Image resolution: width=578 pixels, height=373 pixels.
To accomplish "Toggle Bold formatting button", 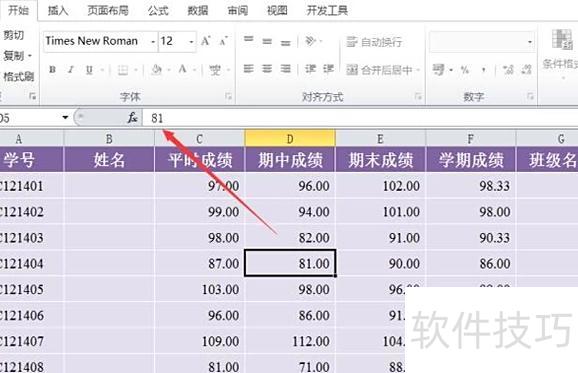I will [53, 69].
